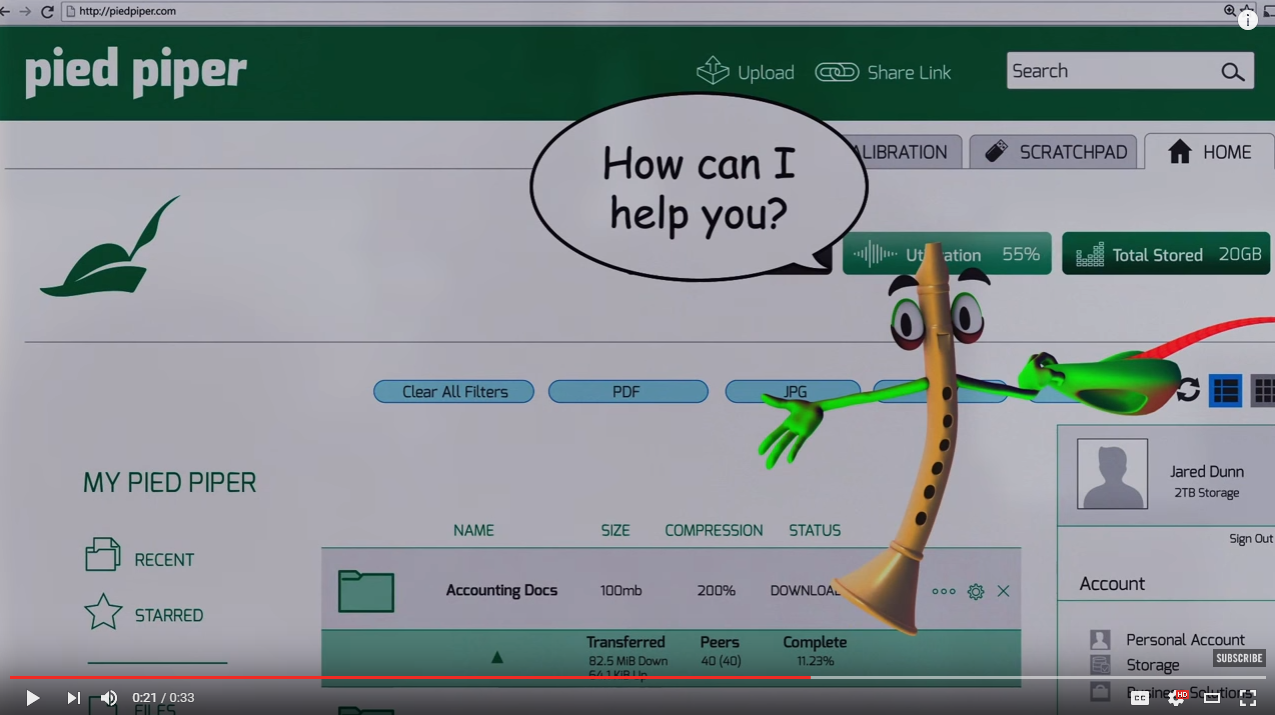Mute the video with the speaker icon
The image size is (1275, 715).
click(108, 698)
